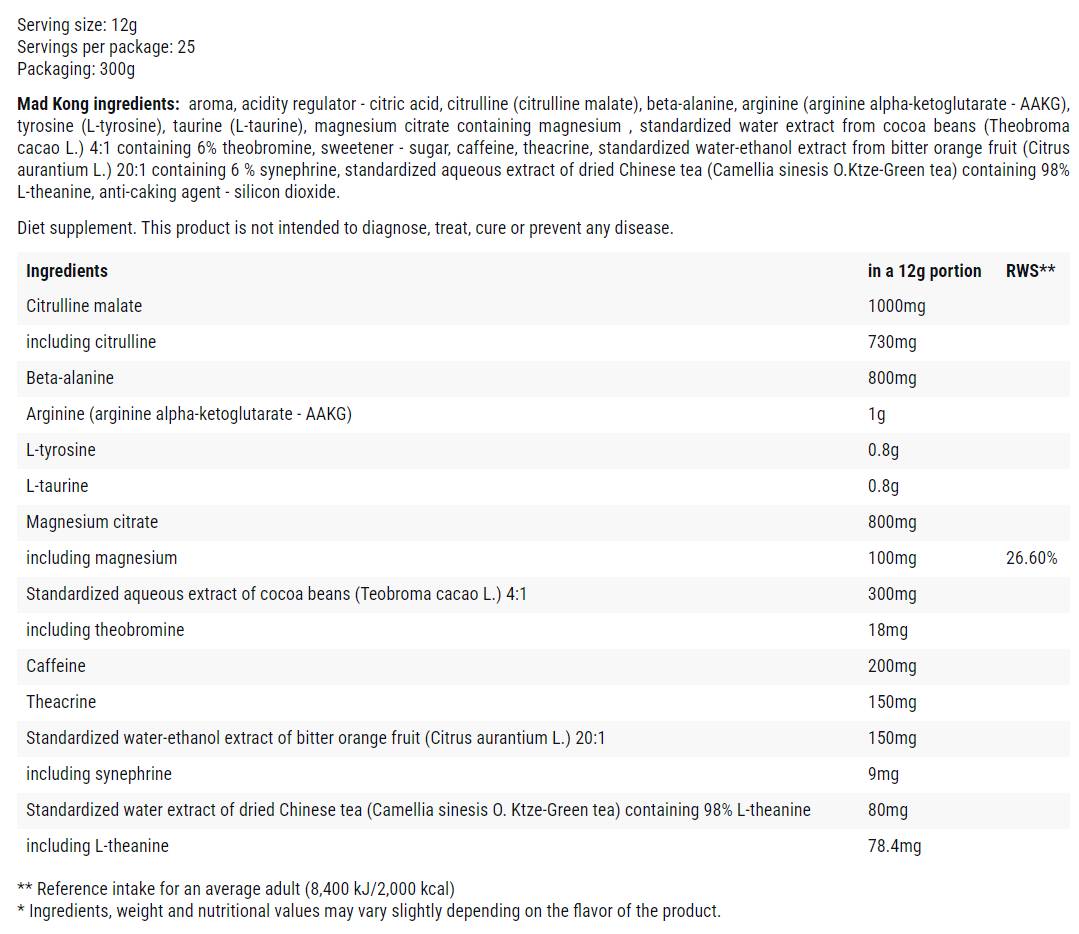This screenshot has width=1079, height=934.
Task: Click the 'Packaging: 300g' line
Action: coord(76,69)
